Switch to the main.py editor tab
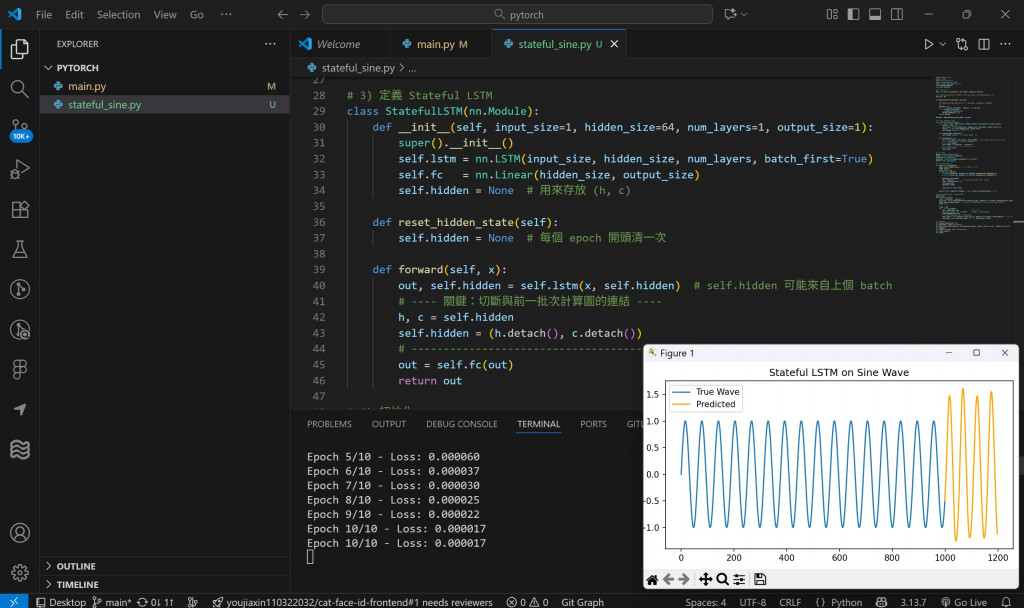Screen dimensions: 1024x608 (435, 44)
